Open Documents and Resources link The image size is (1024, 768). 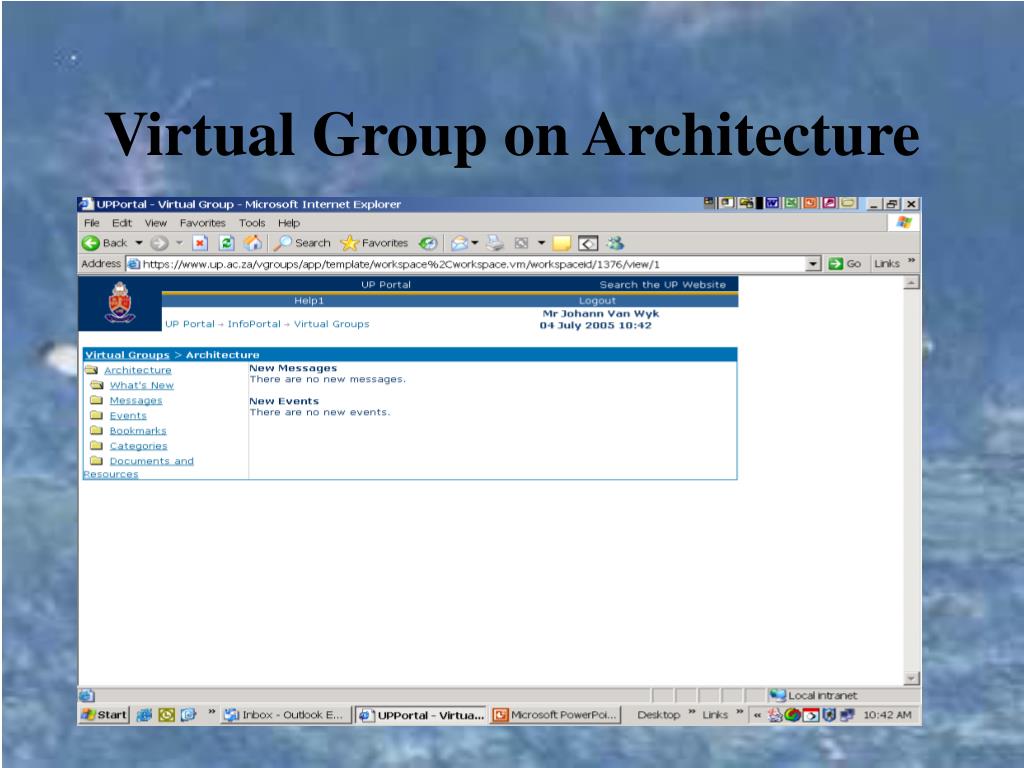138,467
